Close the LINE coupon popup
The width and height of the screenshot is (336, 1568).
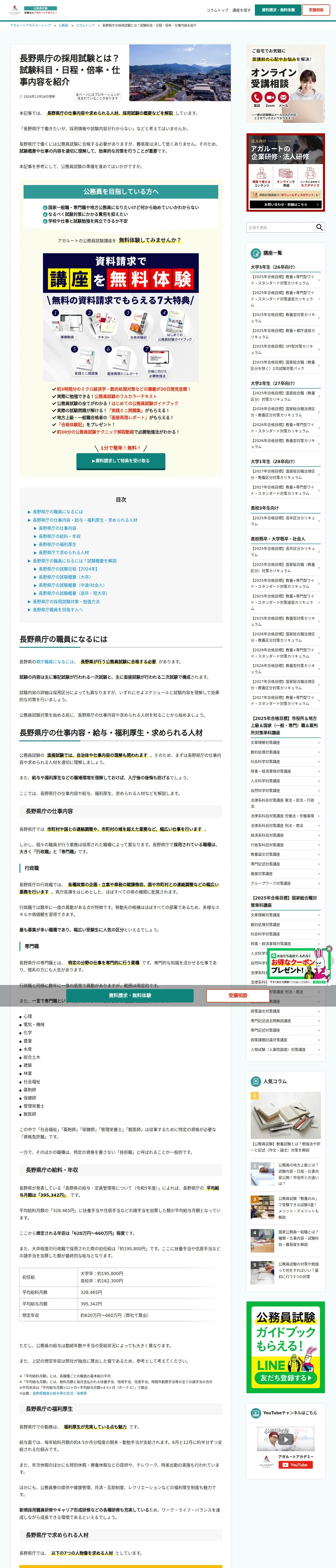pos(329,948)
